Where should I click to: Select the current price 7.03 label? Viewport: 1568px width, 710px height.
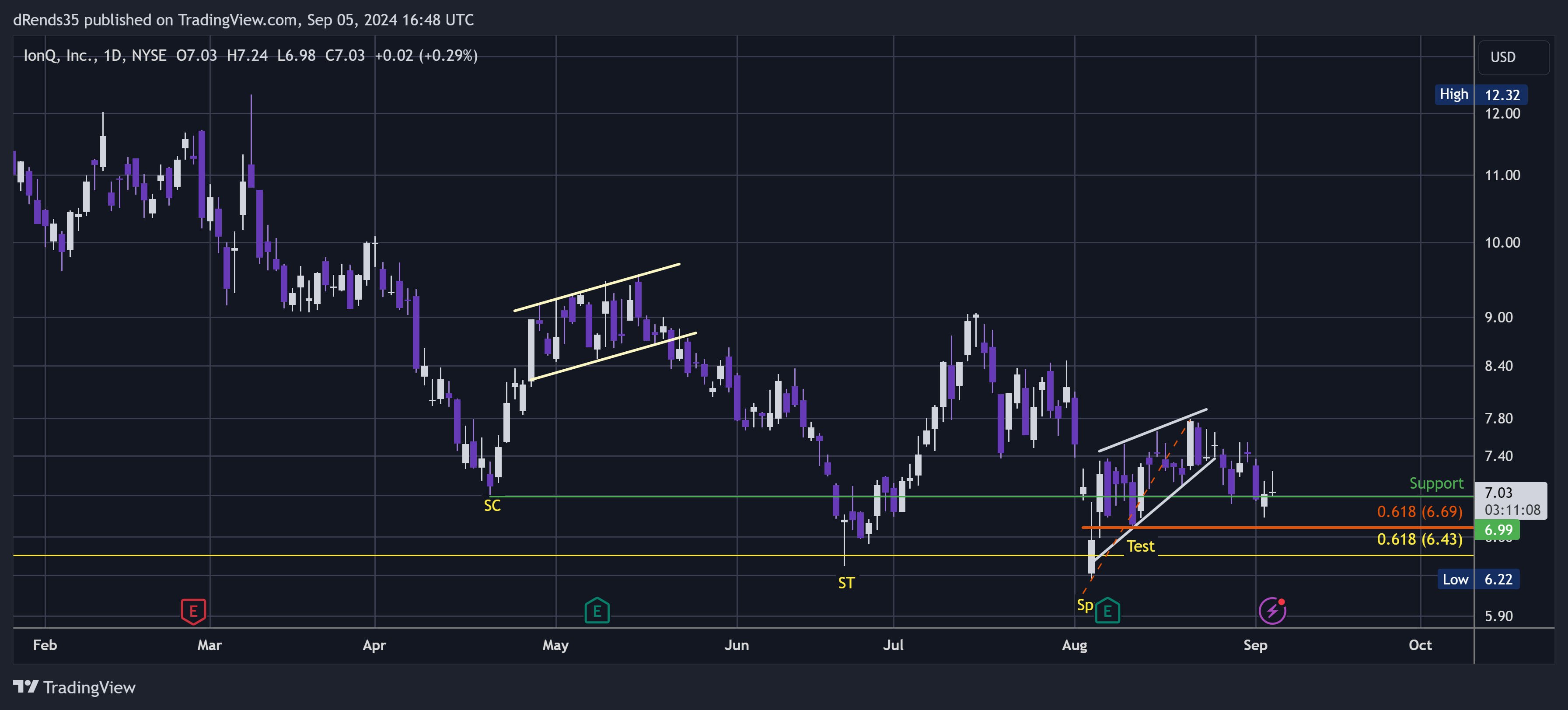tap(1498, 492)
